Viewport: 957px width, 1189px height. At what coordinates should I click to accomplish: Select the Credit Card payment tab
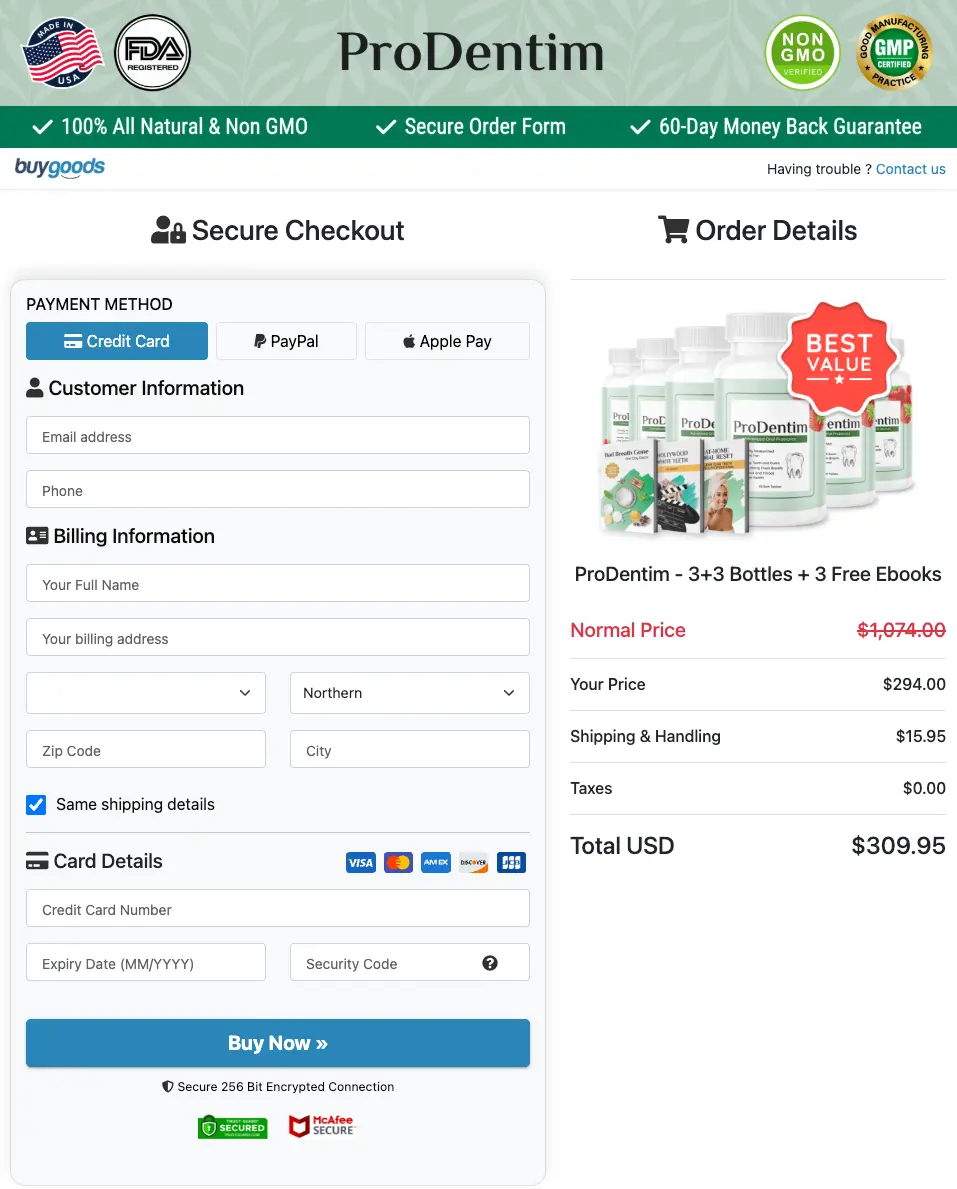coord(117,341)
